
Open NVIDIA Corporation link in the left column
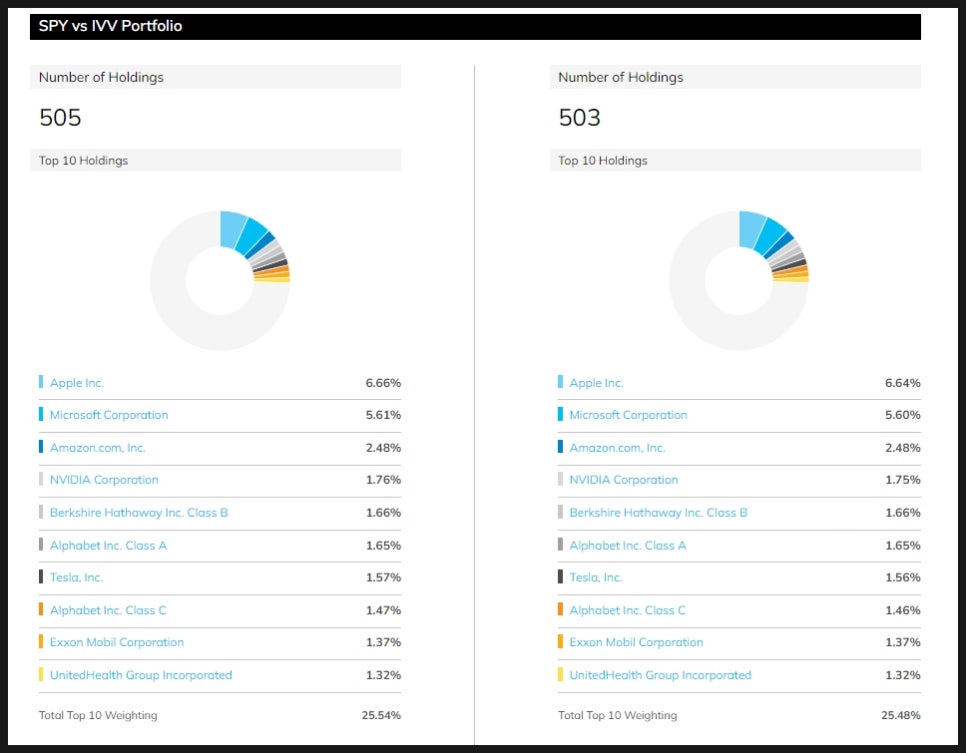click(104, 479)
